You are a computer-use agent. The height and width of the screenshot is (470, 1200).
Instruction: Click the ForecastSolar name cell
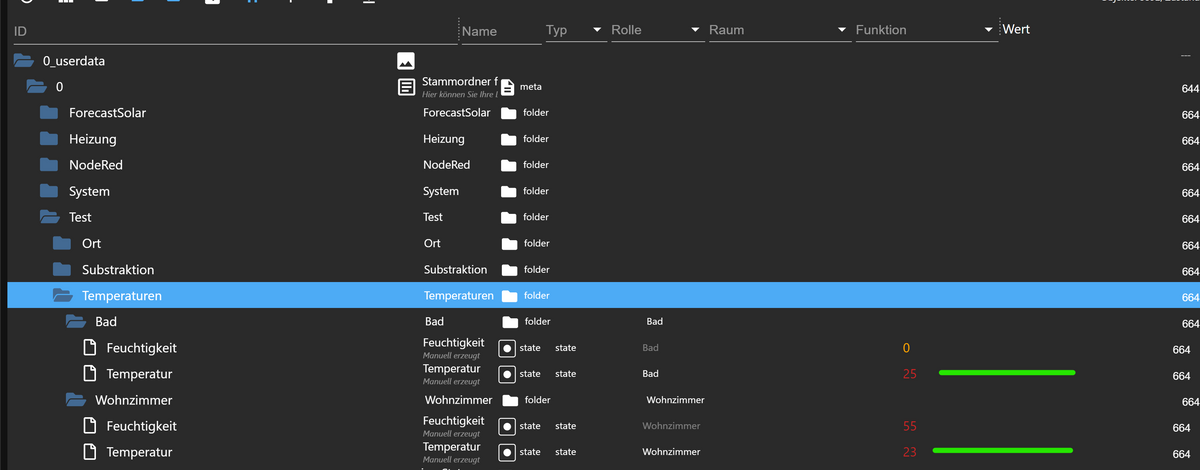tap(457, 113)
